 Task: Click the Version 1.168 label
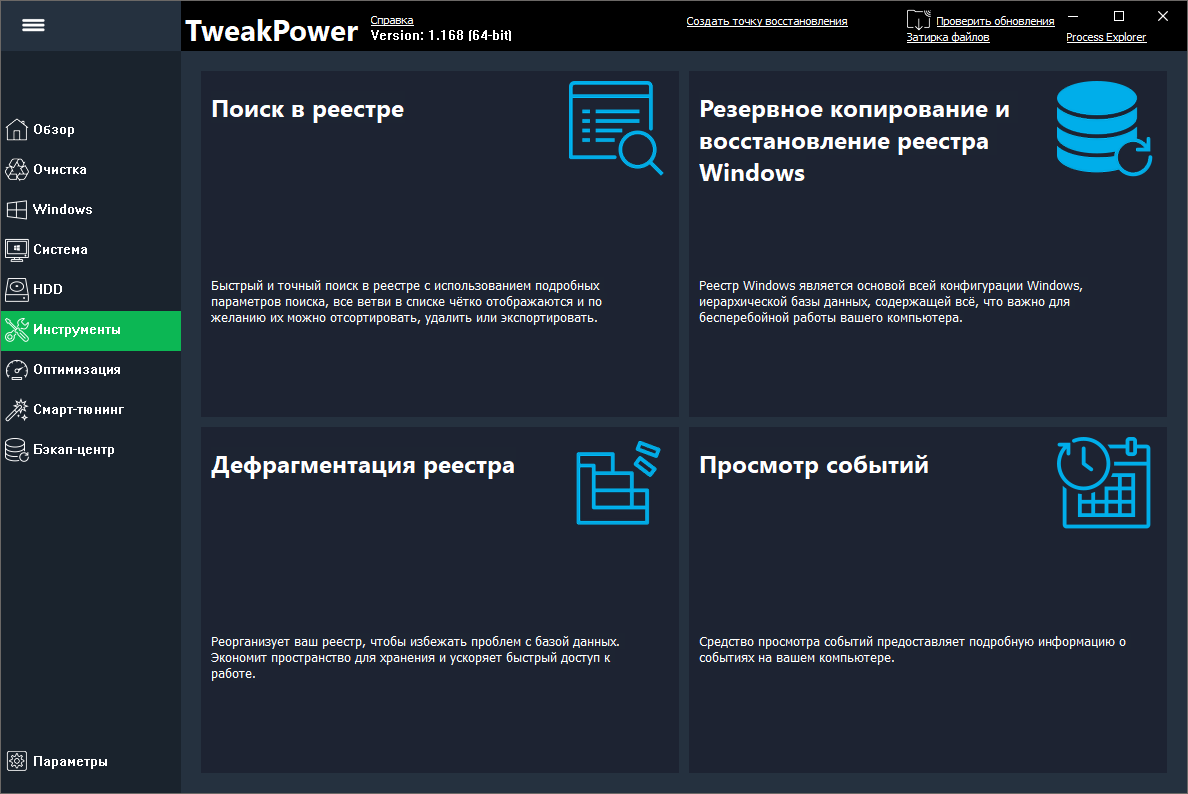point(441,36)
